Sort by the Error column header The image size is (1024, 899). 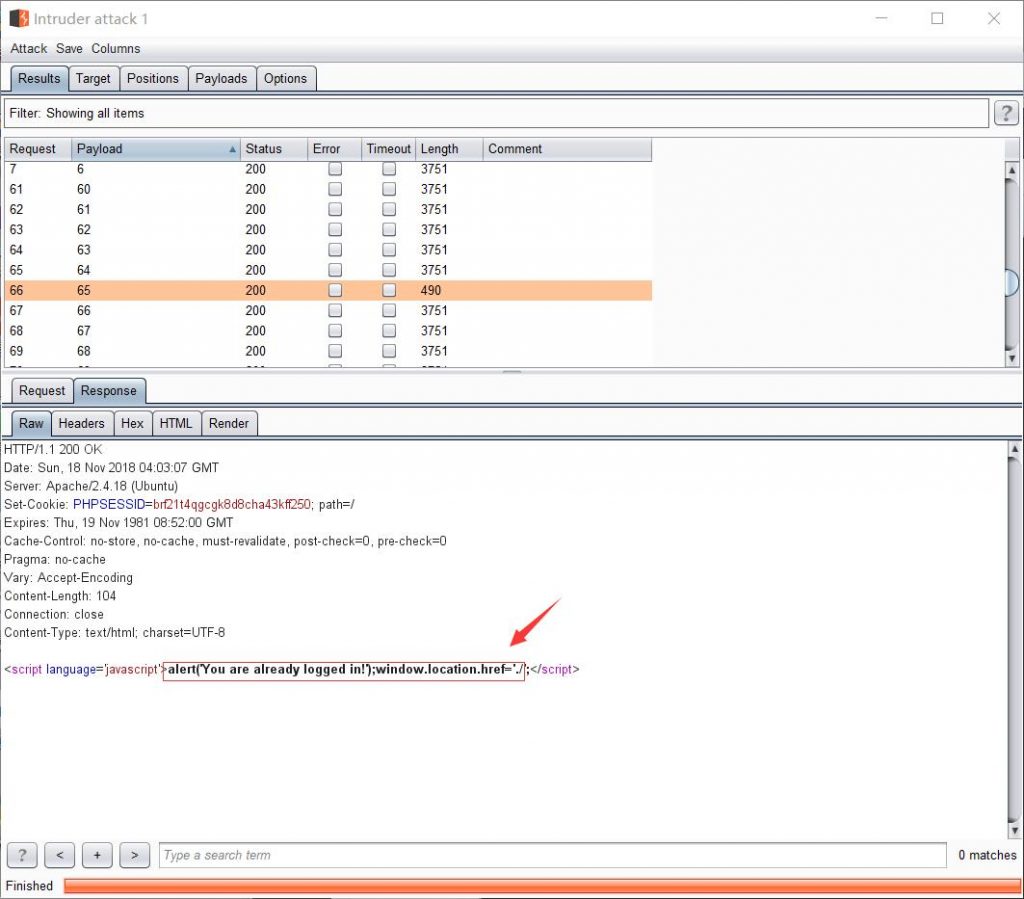[334, 149]
